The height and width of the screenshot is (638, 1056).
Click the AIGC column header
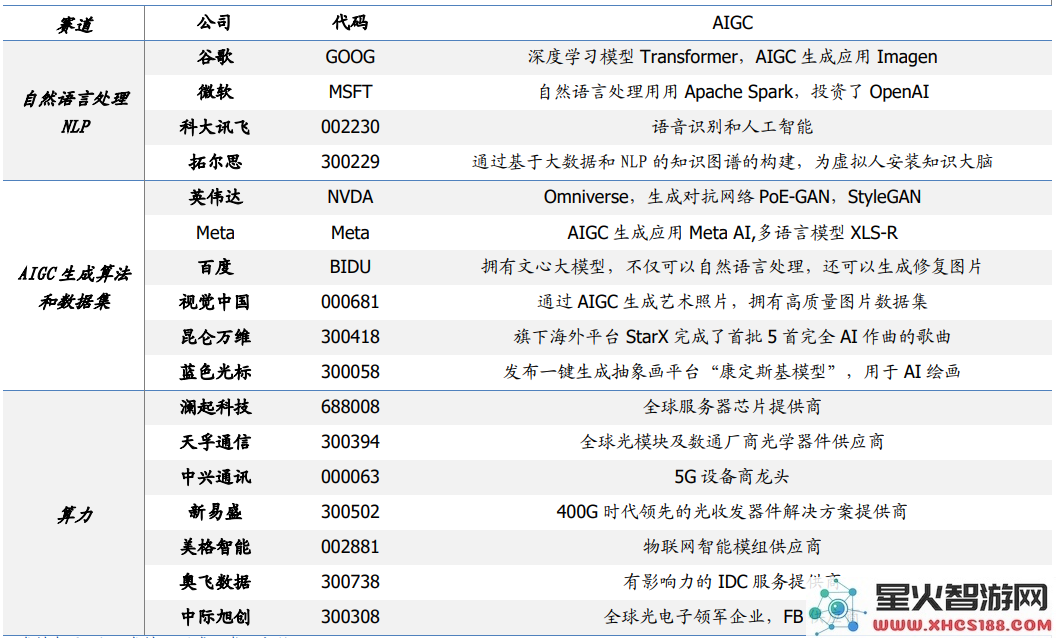732,23
